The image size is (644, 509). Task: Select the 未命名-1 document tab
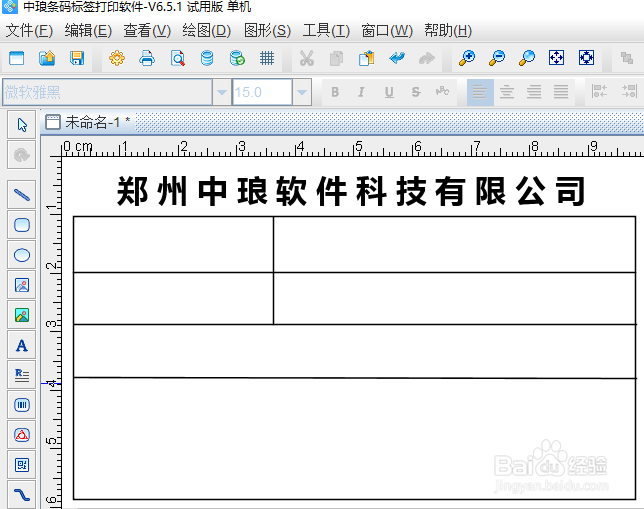88,122
